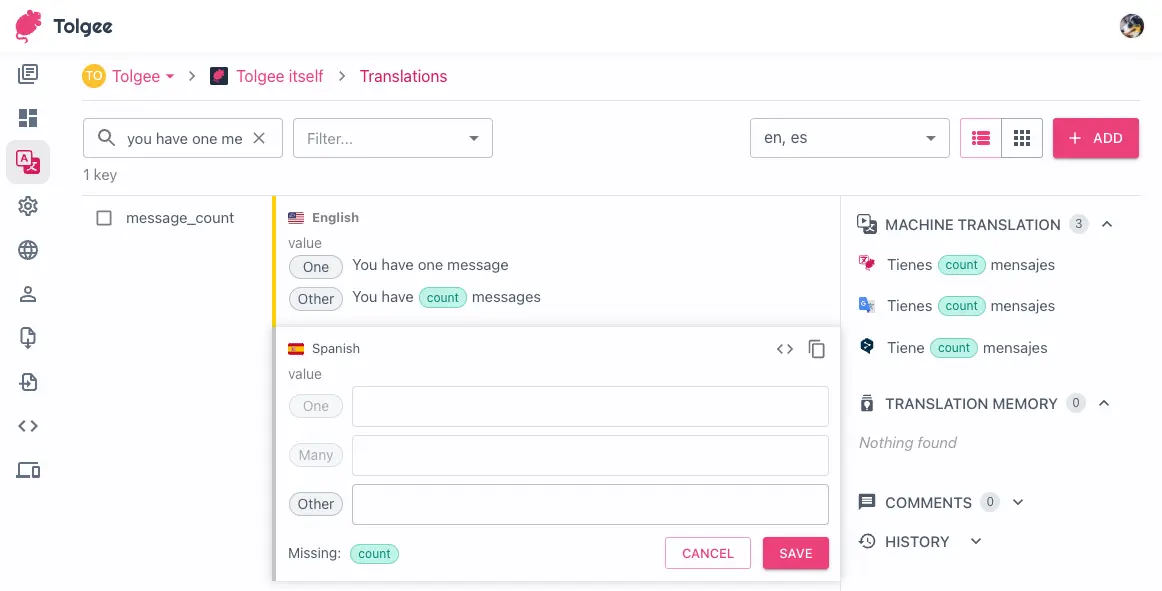This screenshot has width=1162, height=591.
Task: Open the Translations icon in sidebar
Action: point(28,162)
